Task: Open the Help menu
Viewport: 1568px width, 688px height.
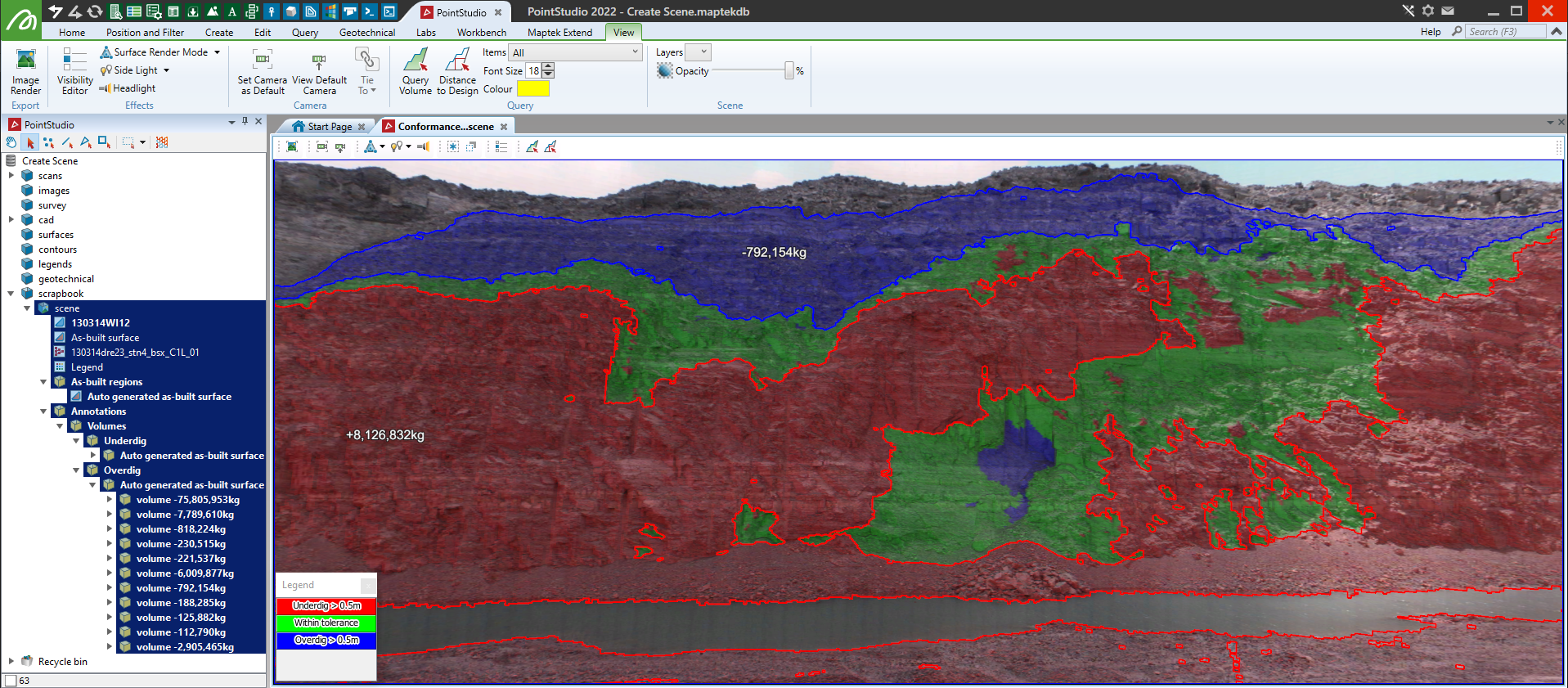Action: 1431,32
